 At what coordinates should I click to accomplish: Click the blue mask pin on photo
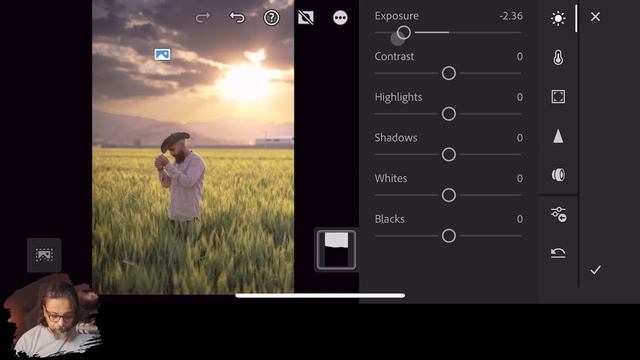[162, 55]
